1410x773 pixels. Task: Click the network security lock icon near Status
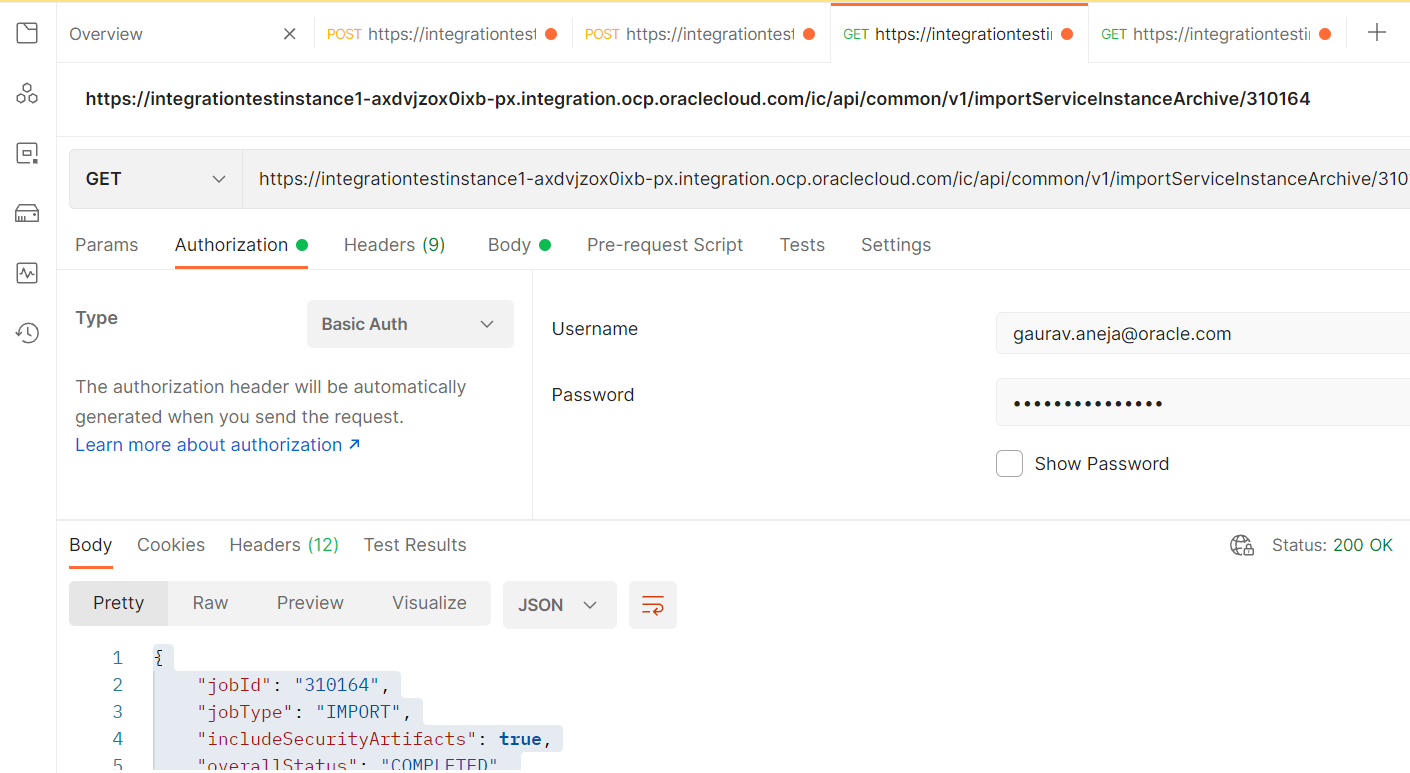pos(1241,545)
